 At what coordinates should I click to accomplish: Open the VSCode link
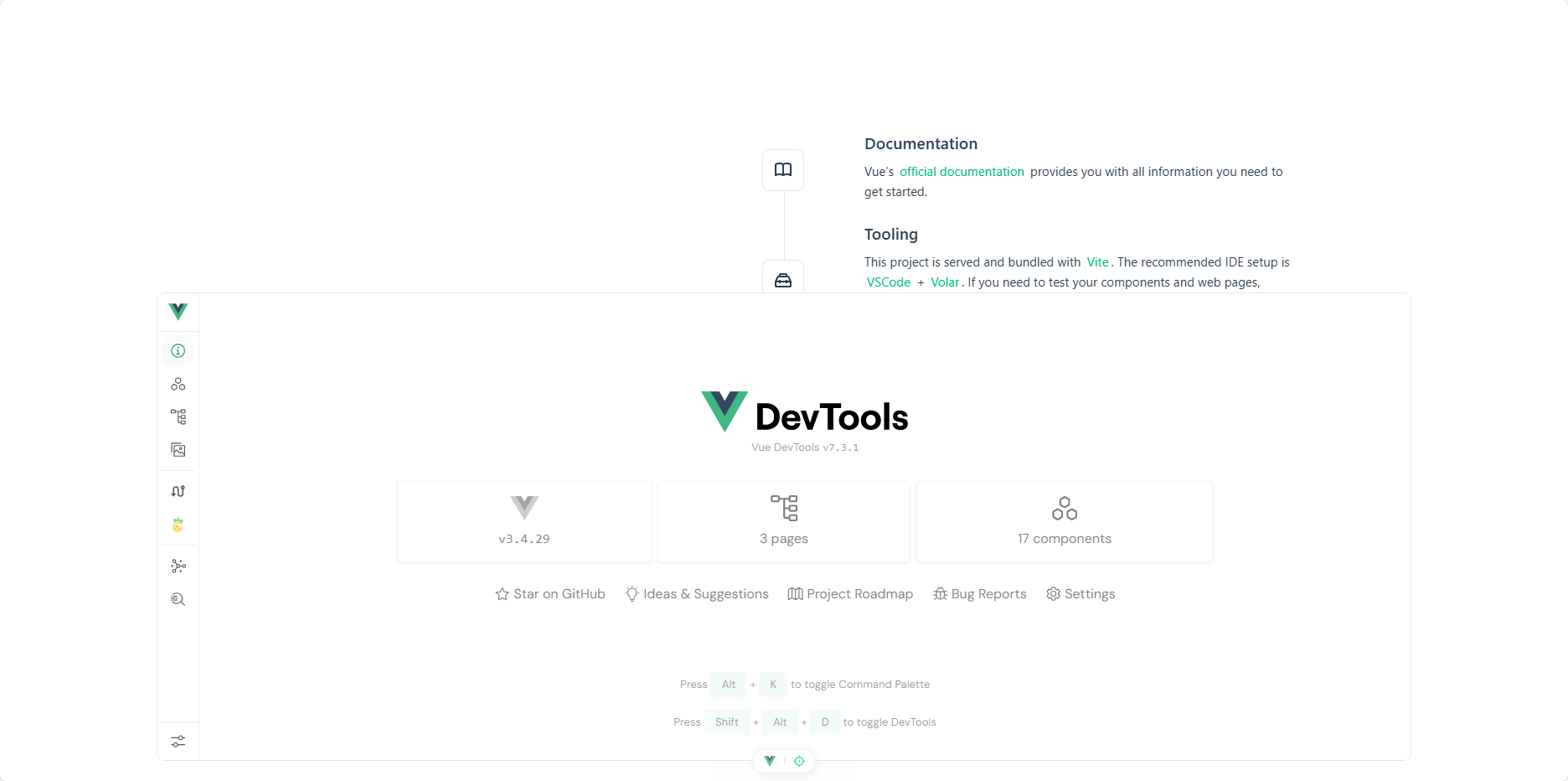coord(889,282)
